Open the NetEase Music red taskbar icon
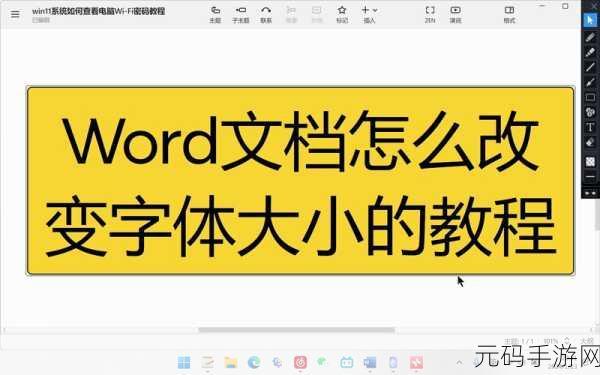Viewport: 600px width, 375px height. coord(300,362)
